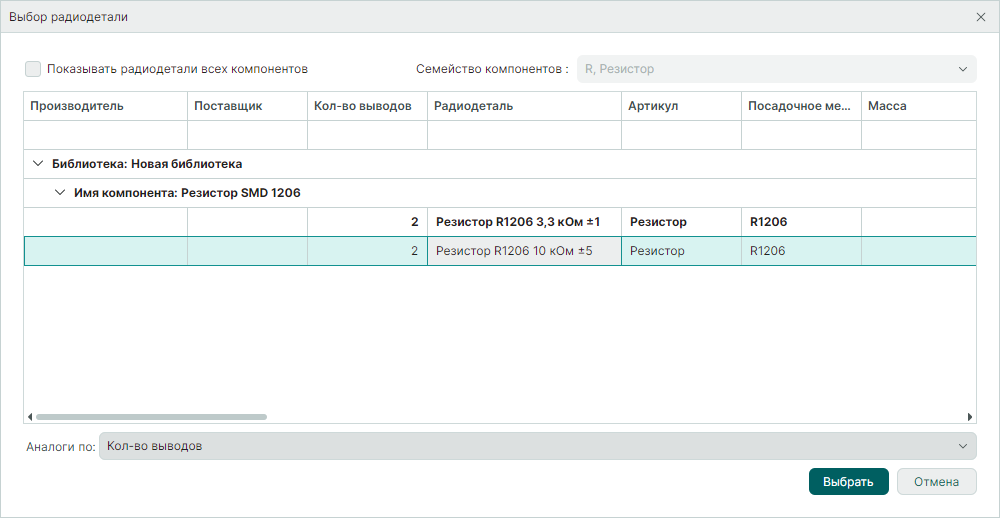Click Кол-во выводов column header
The image size is (1000, 518).
[x=366, y=106]
